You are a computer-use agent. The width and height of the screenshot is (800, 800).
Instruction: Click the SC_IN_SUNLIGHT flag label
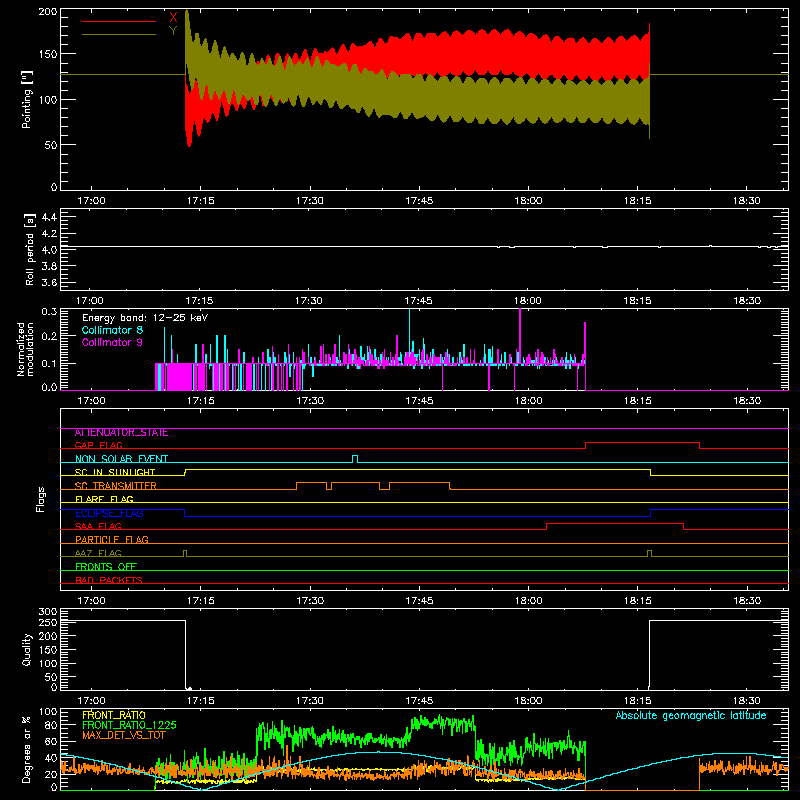point(115,472)
